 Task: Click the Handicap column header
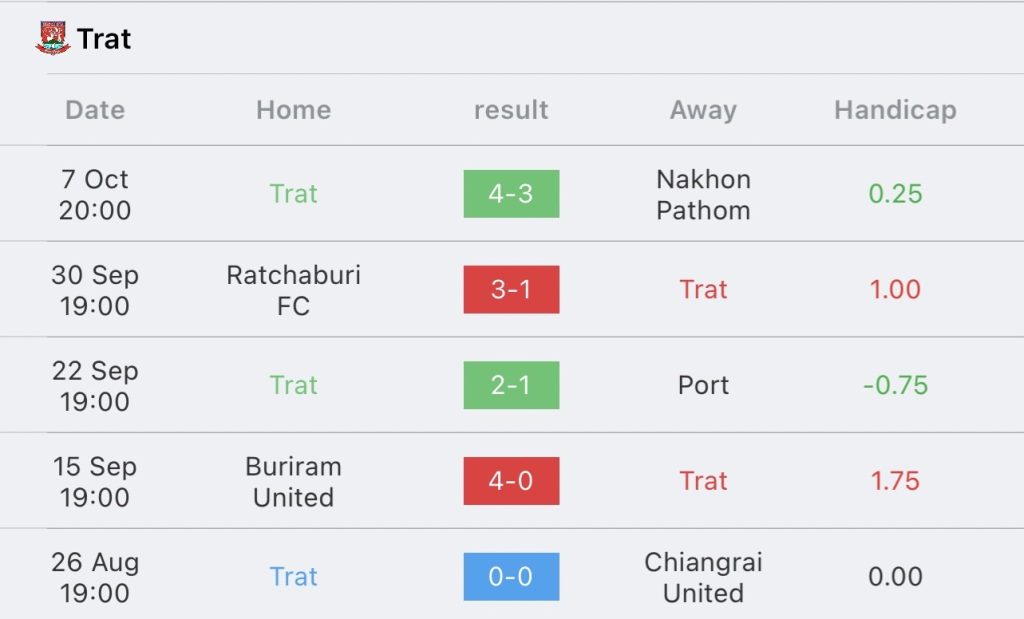click(x=895, y=110)
